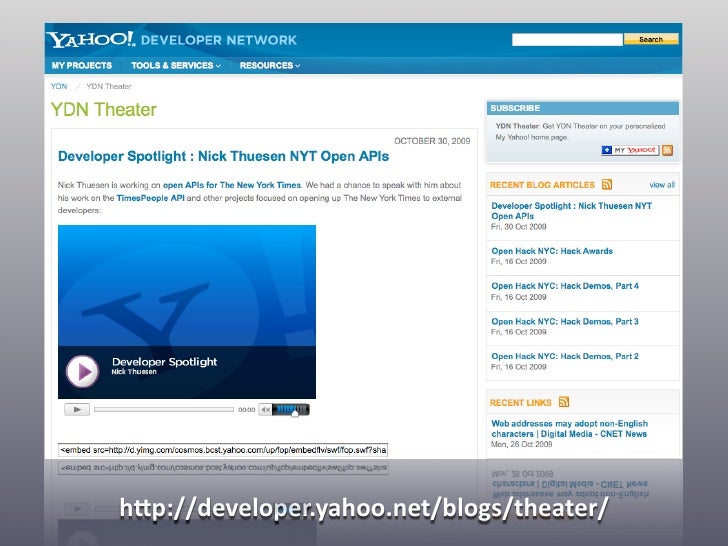Click the developer.yahoo.net/blogs/theater URL caption
This screenshot has height=546, width=728.
pos(364,507)
